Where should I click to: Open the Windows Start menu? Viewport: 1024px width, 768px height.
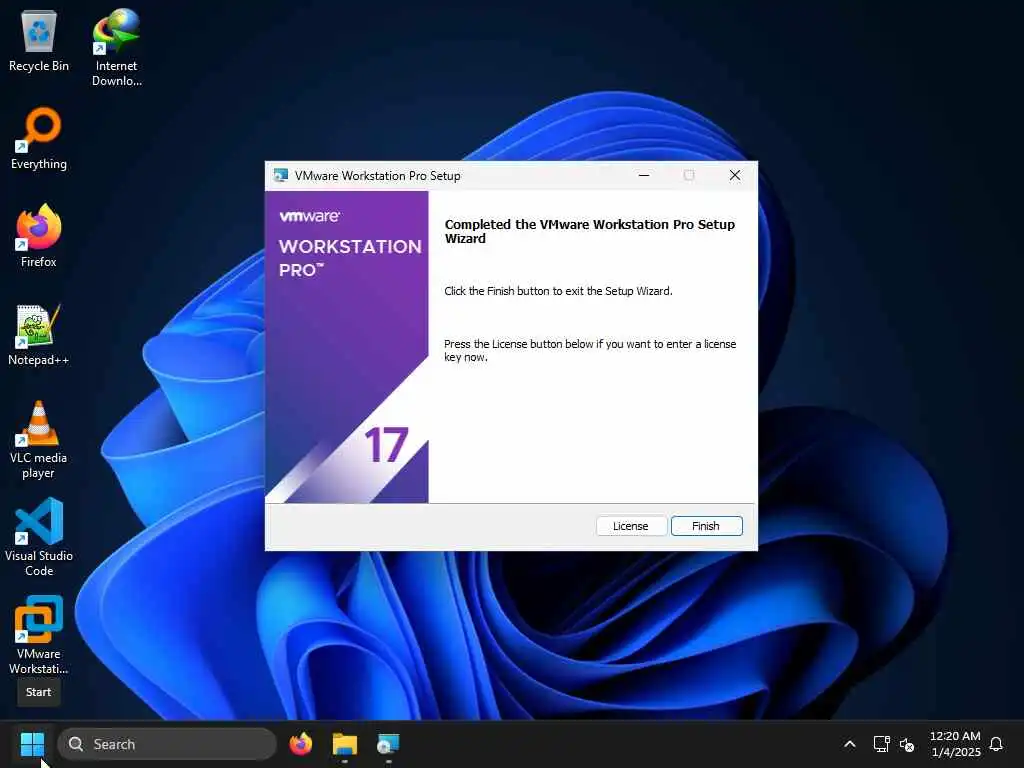point(32,744)
